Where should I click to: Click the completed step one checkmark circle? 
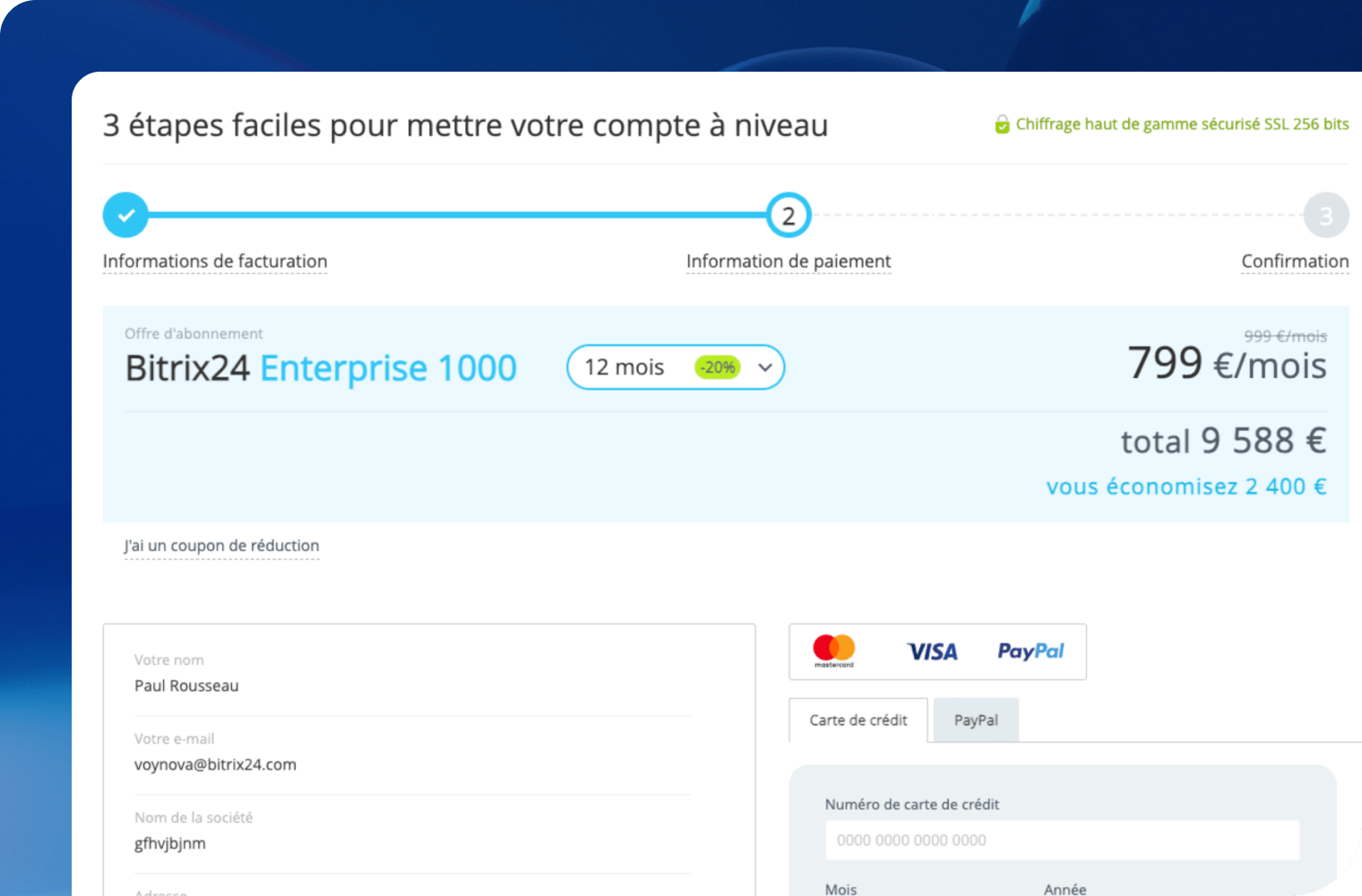(125, 215)
